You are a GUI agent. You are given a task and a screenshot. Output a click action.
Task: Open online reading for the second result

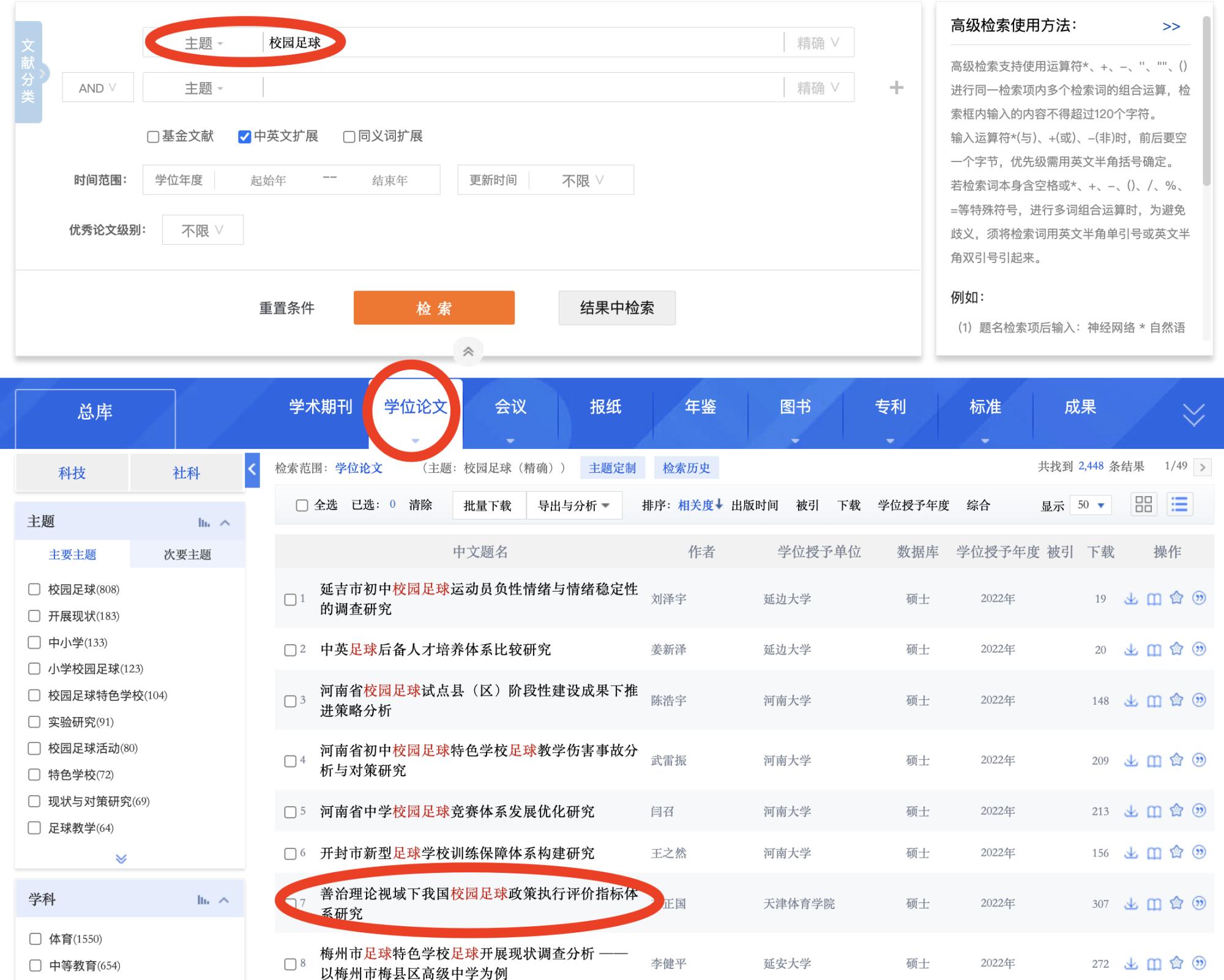click(x=1153, y=650)
